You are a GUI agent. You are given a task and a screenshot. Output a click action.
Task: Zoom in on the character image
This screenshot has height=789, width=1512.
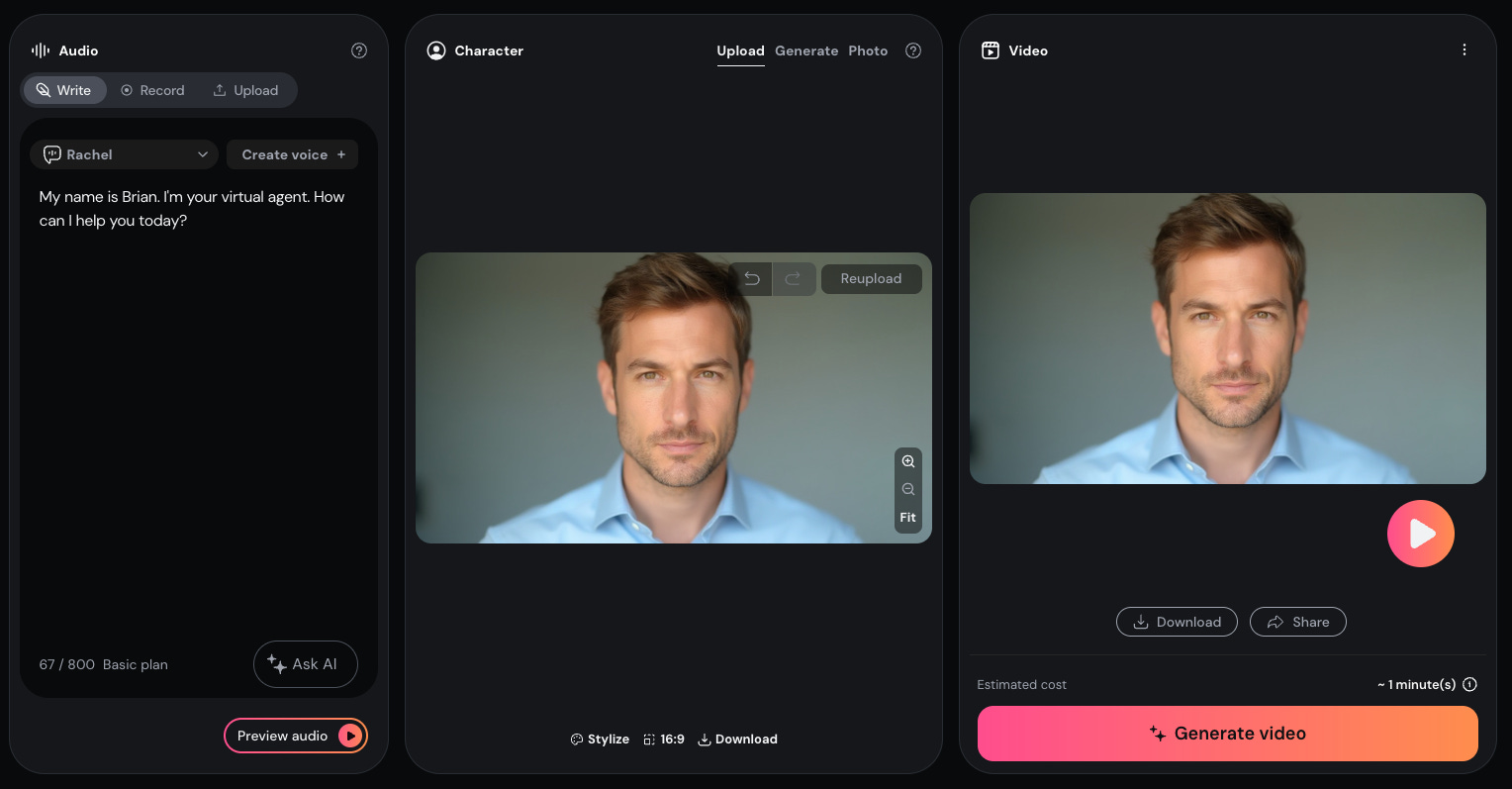pyautogui.click(x=908, y=461)
